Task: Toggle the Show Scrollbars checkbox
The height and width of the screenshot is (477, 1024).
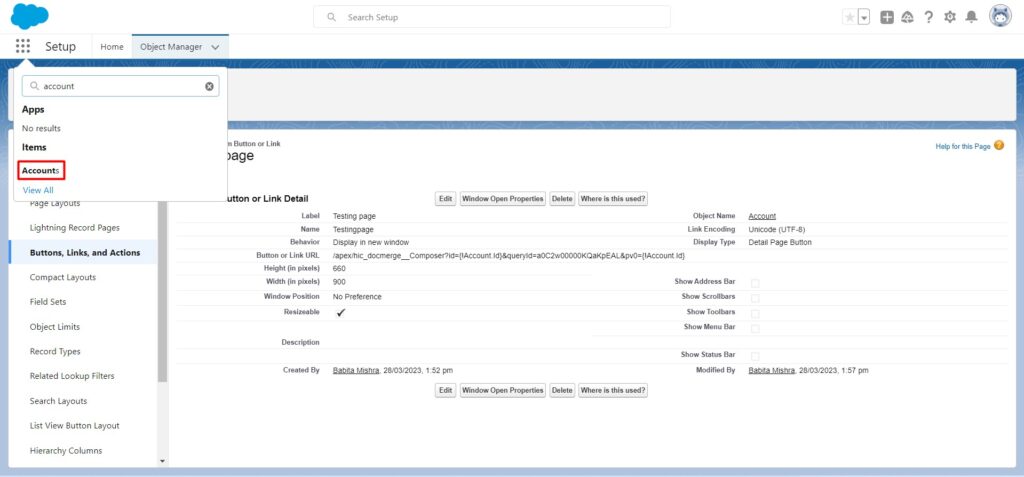Action: [x=755, y=298]
